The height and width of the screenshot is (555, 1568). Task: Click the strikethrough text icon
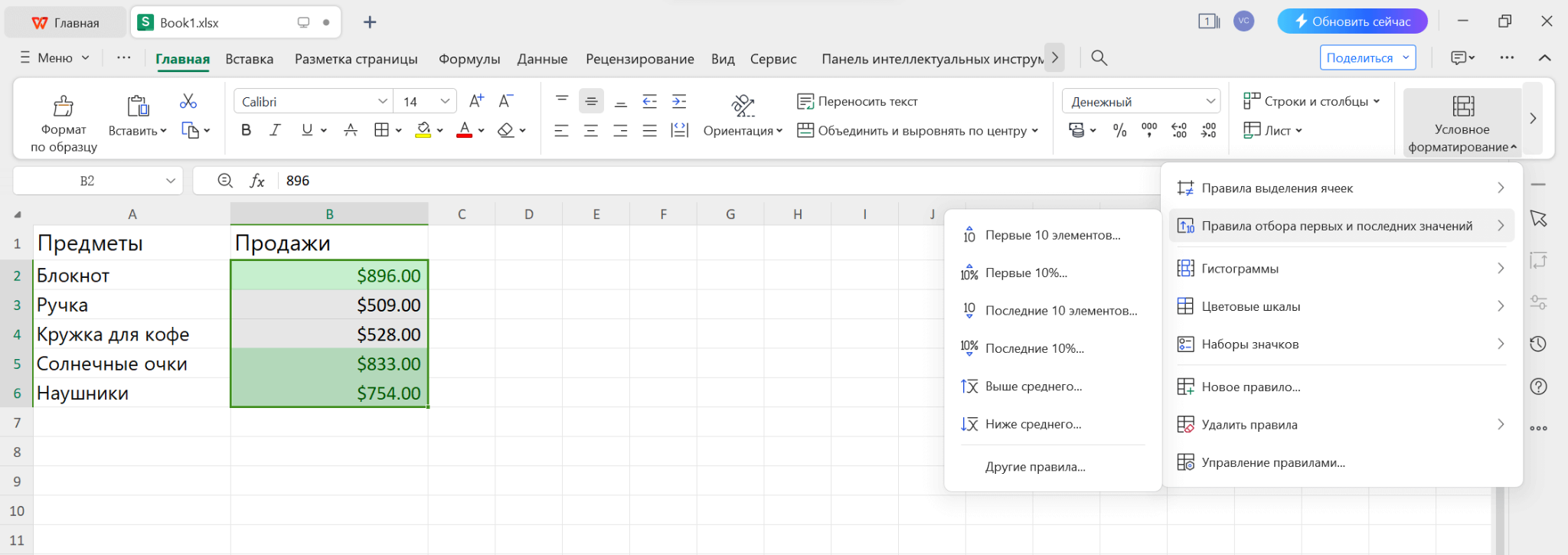click(351, 131)
